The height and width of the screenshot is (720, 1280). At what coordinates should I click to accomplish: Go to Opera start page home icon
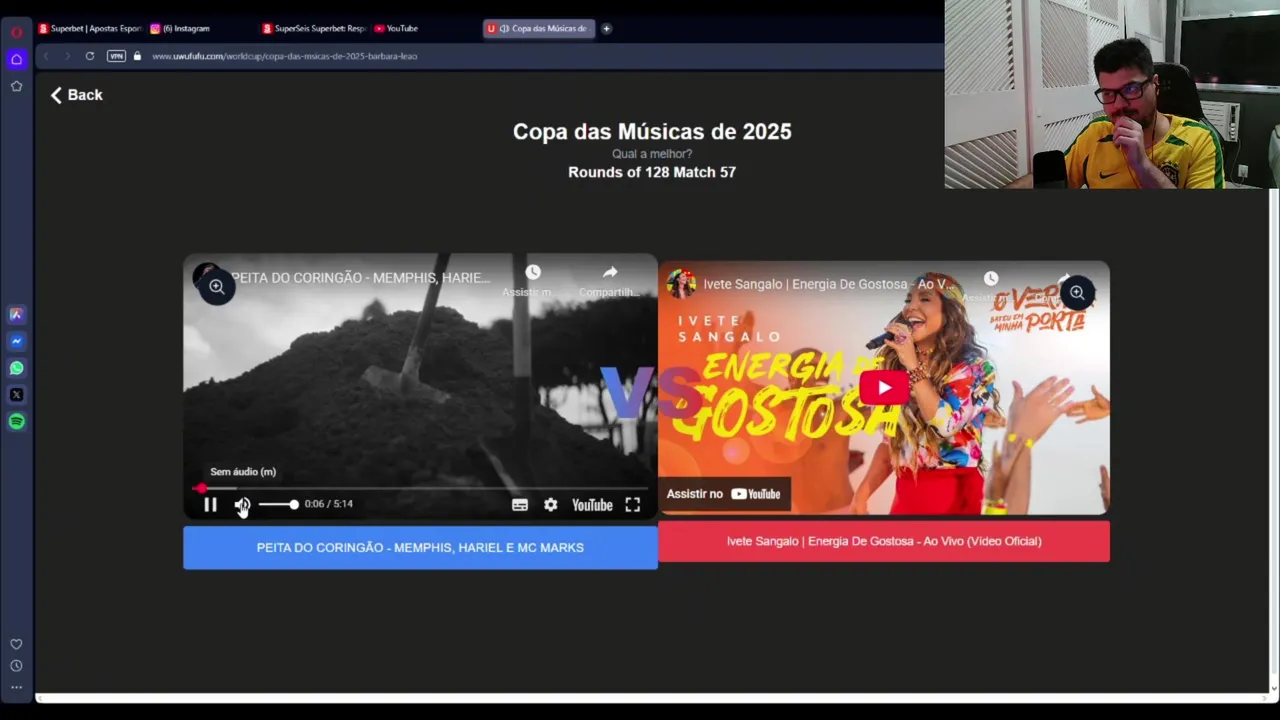pos(16,59)
